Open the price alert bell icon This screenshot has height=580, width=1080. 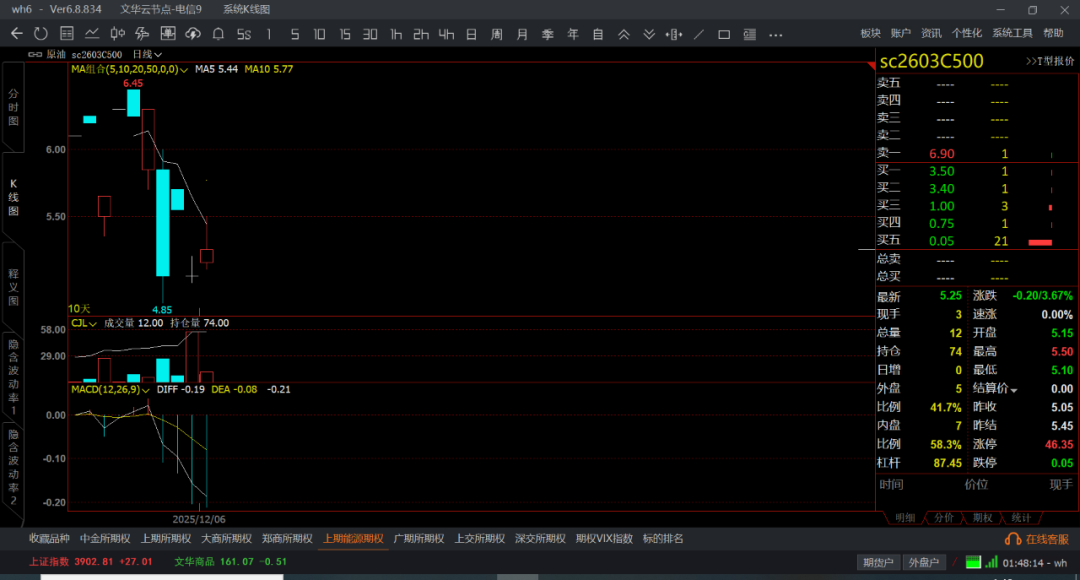(218, 34)
